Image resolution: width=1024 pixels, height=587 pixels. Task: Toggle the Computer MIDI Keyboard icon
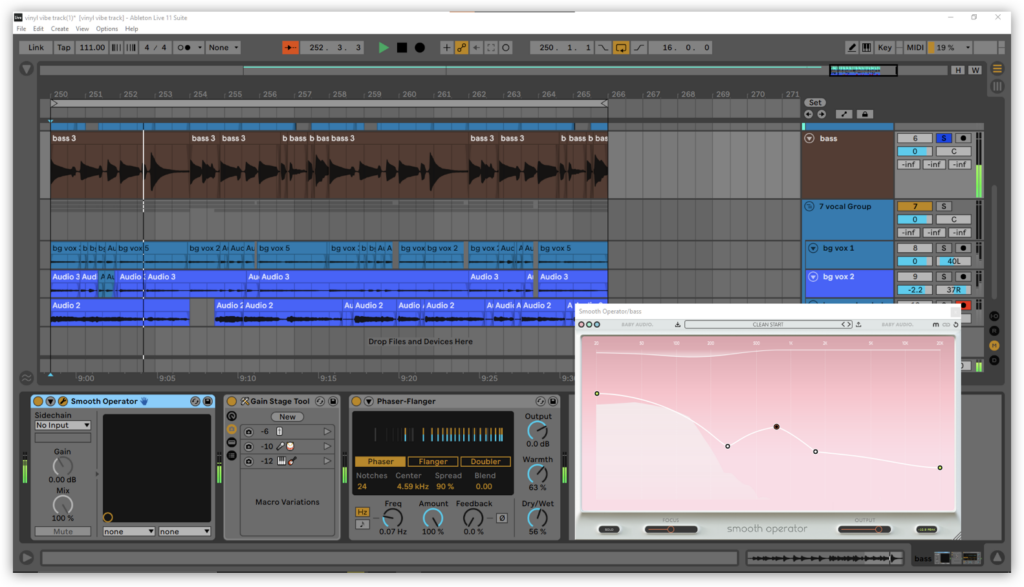pos(867,48)
